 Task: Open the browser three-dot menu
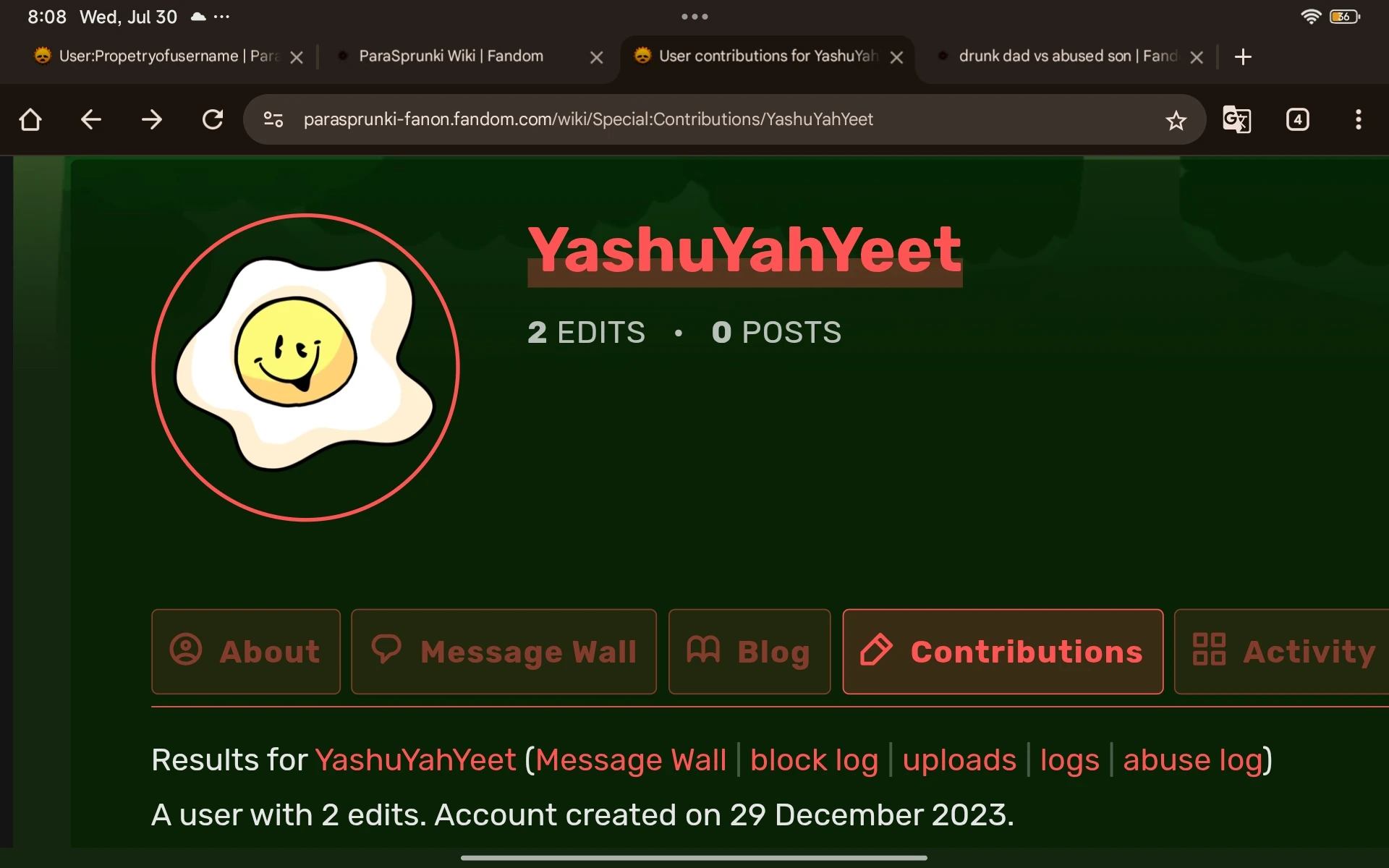tap(1359, 119)
